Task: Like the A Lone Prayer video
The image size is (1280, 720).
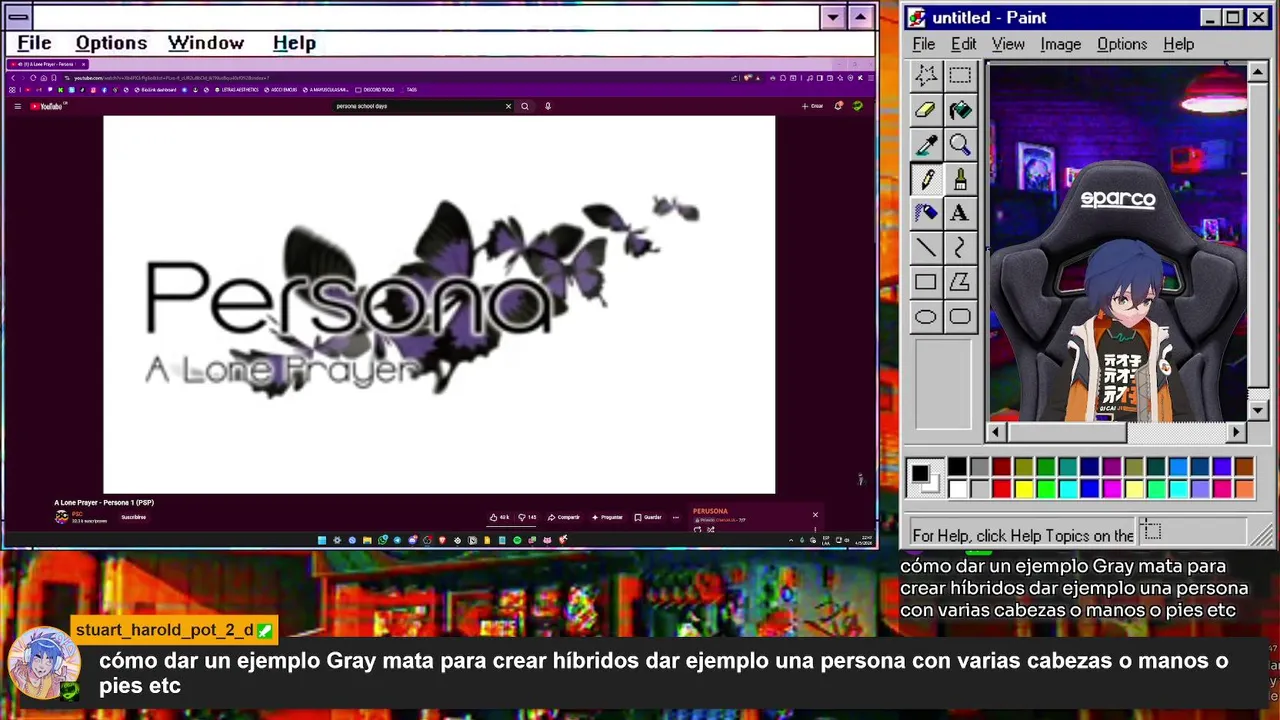Action: 500,517
